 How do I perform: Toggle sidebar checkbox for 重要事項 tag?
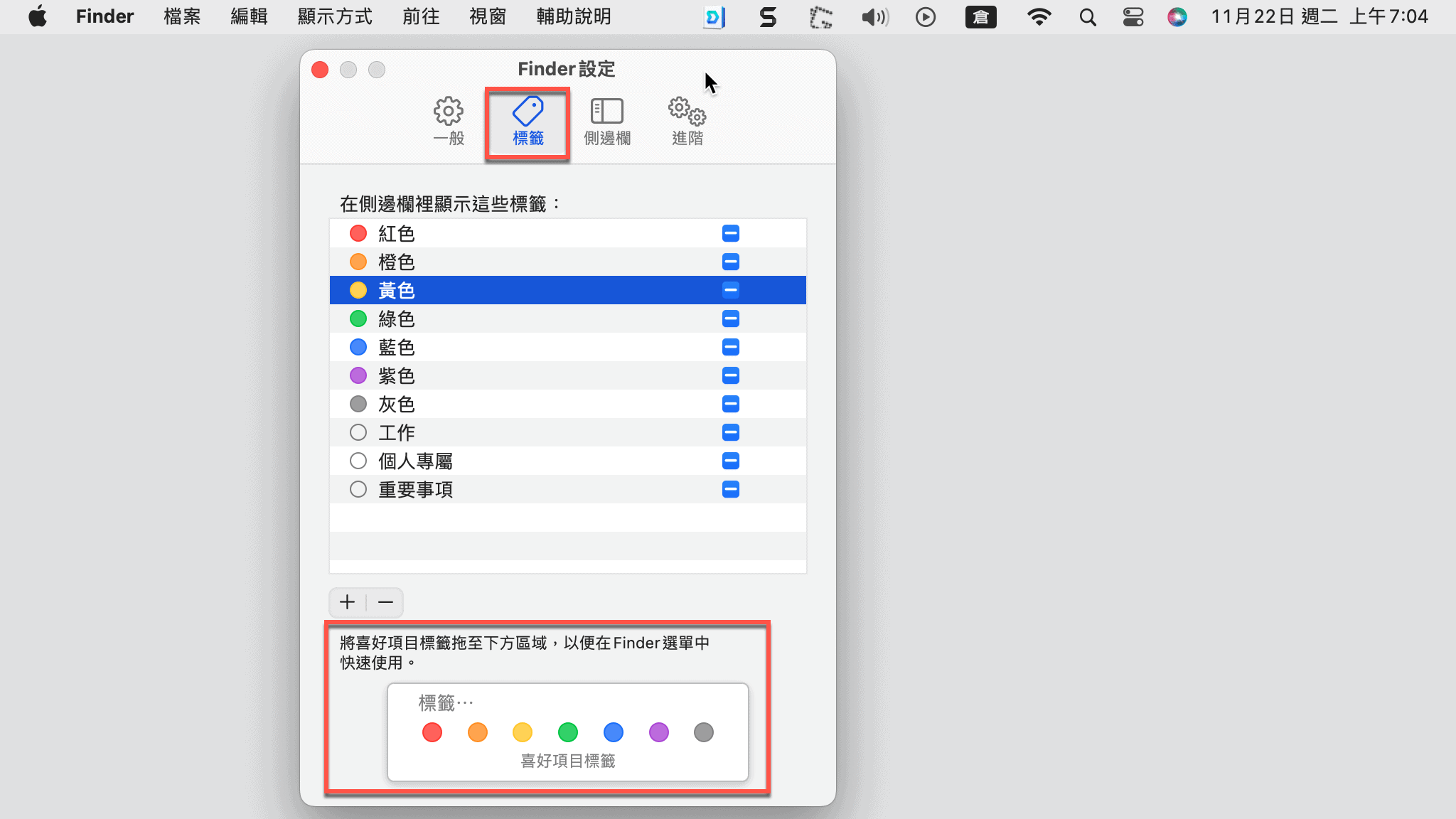coord(730,489)
